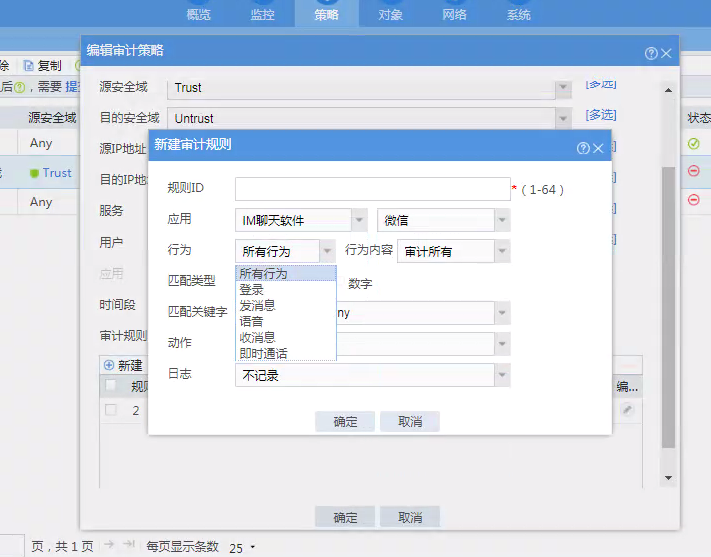Click the 复制 copy icon in the toolbar
The image size is (711, 557).
coord(29,66)
